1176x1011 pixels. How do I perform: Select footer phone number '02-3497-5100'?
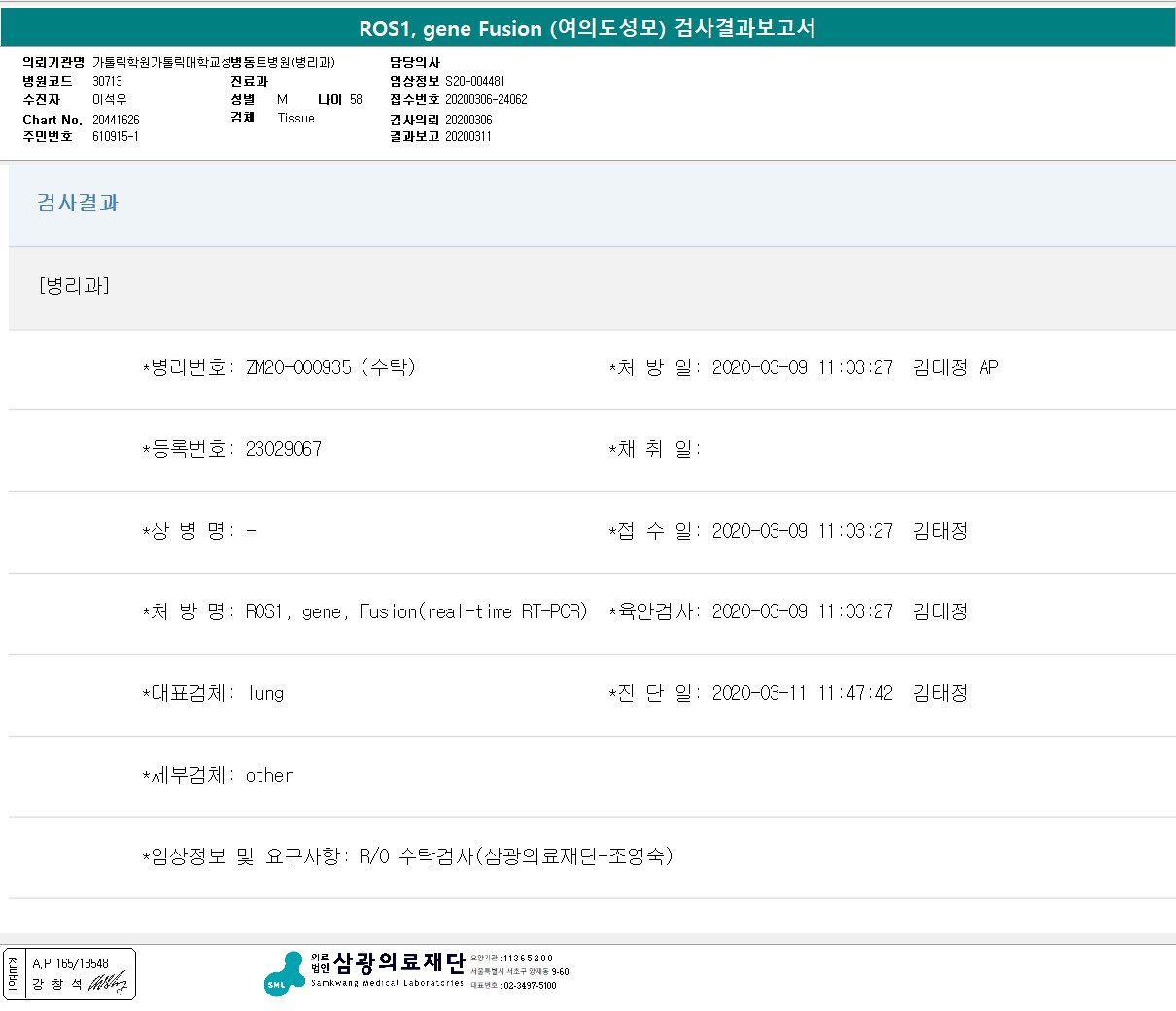tap(530, 986)
